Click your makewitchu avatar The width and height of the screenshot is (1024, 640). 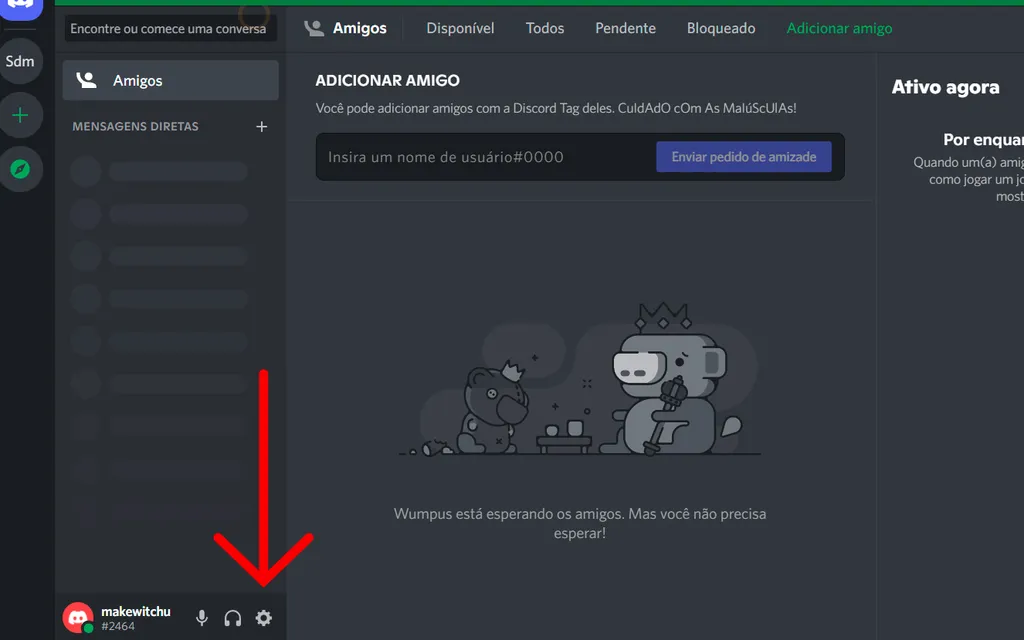click(x=78, y=616)
